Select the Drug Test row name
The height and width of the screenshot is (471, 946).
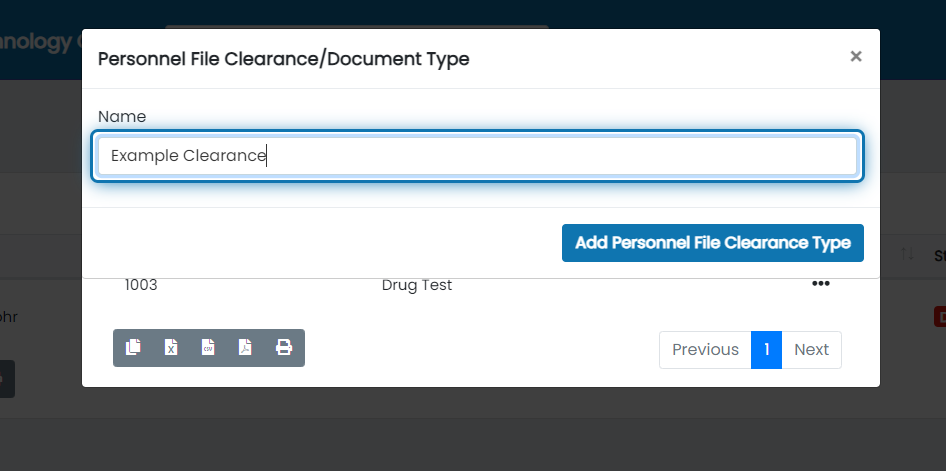[x=417, y=285]
